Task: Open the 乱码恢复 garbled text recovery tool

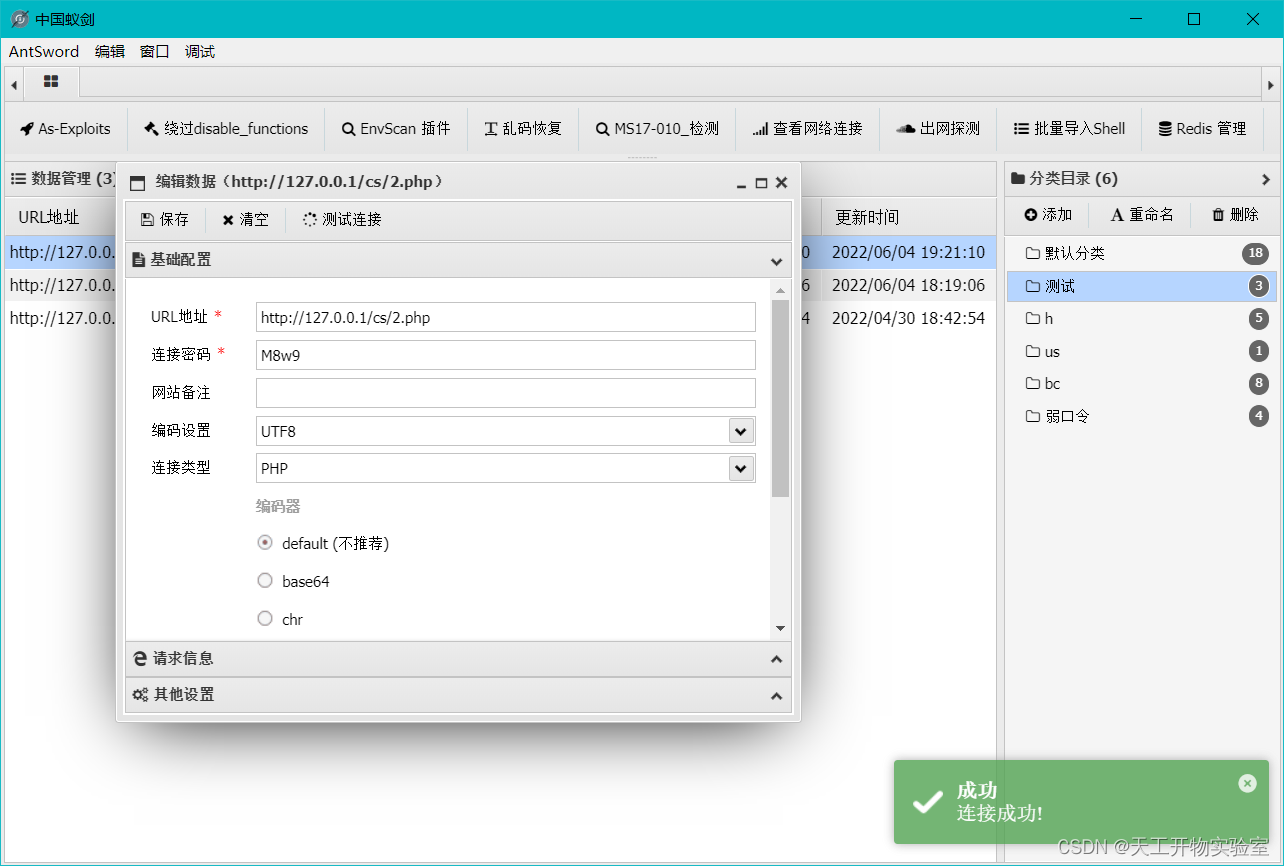Action: tap(523, 129)
